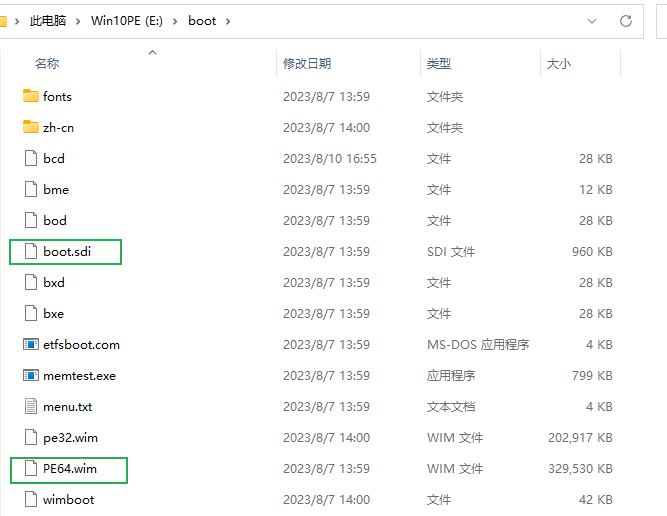The image size is (667, 516).
Task: Select the PE64.wim file name
Action: [70, 469]
